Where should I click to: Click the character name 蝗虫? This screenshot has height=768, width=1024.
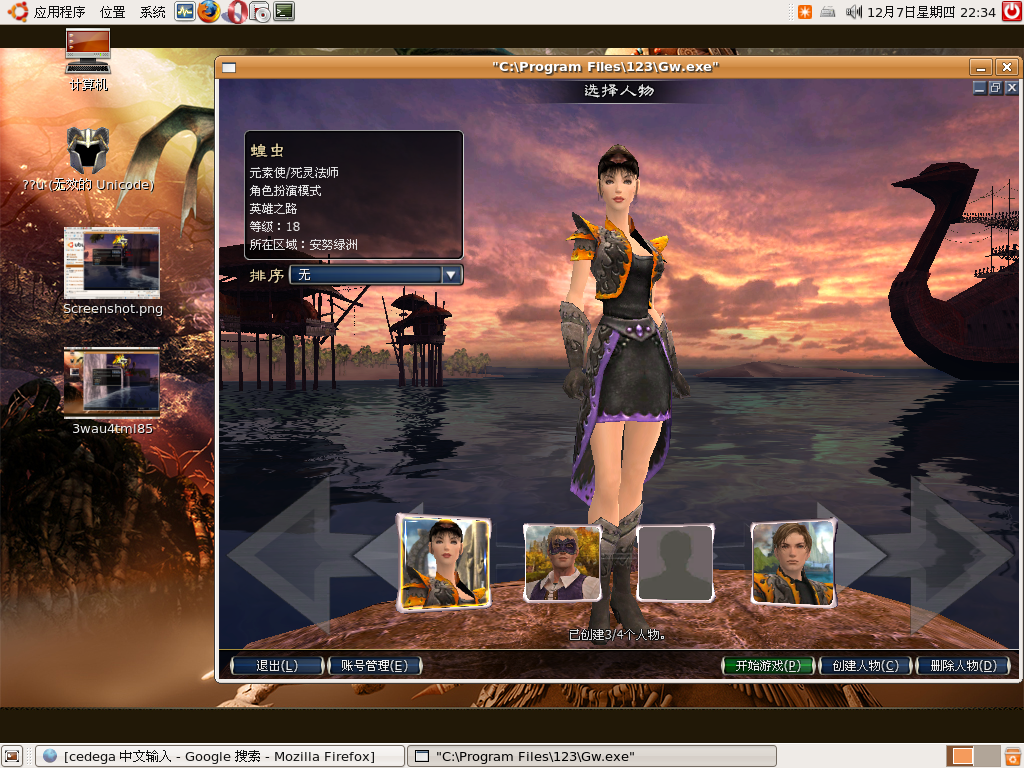tap(267, 151)
